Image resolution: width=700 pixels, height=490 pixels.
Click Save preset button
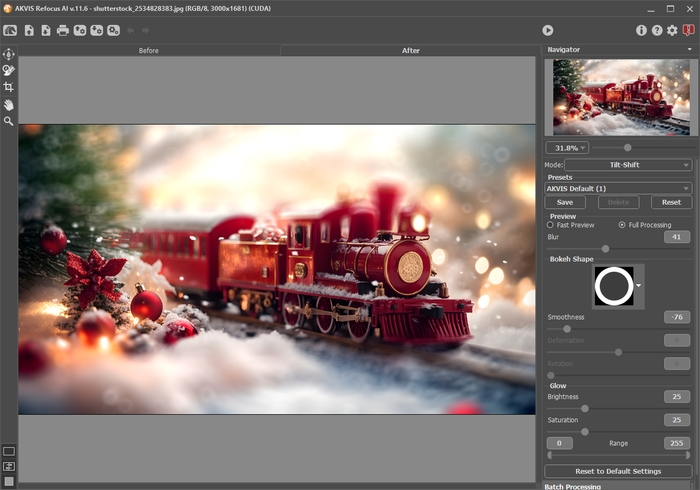point(565,202)
